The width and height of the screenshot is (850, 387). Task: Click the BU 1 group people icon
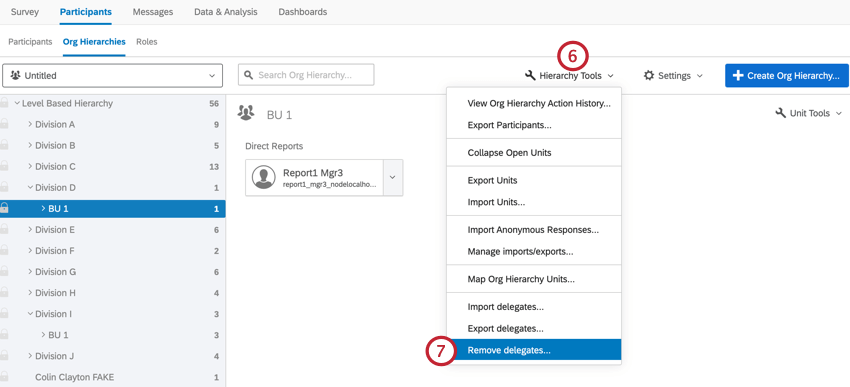pos(246,113)
